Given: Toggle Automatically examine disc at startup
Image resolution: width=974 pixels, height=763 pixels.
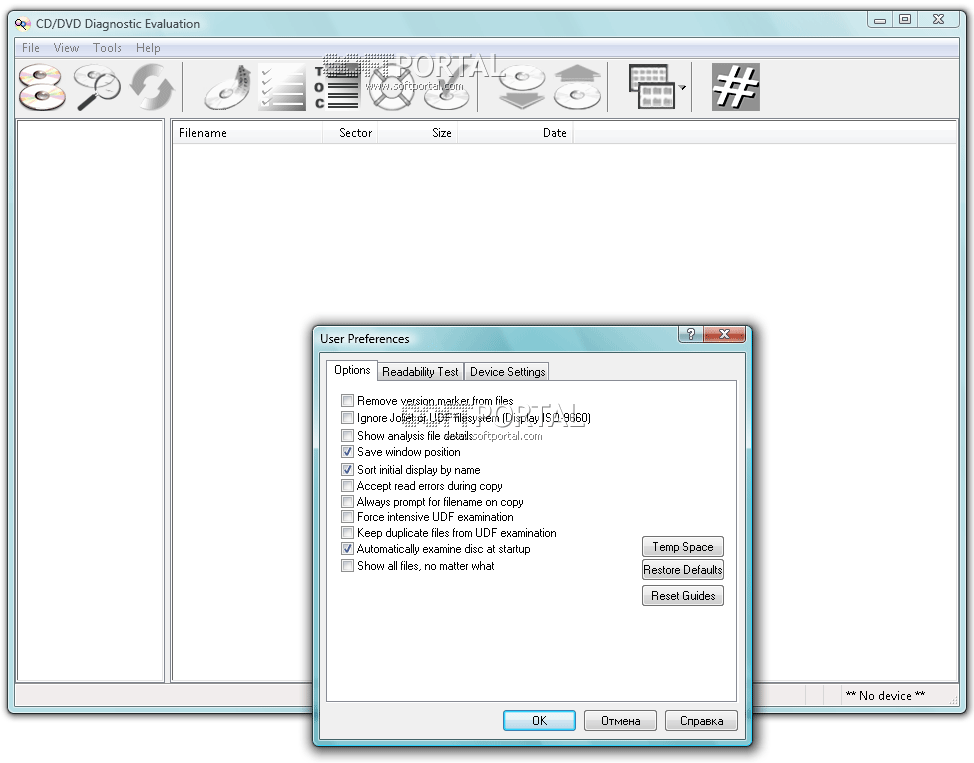Looking at the screenshot, I should tap(348, 549).
